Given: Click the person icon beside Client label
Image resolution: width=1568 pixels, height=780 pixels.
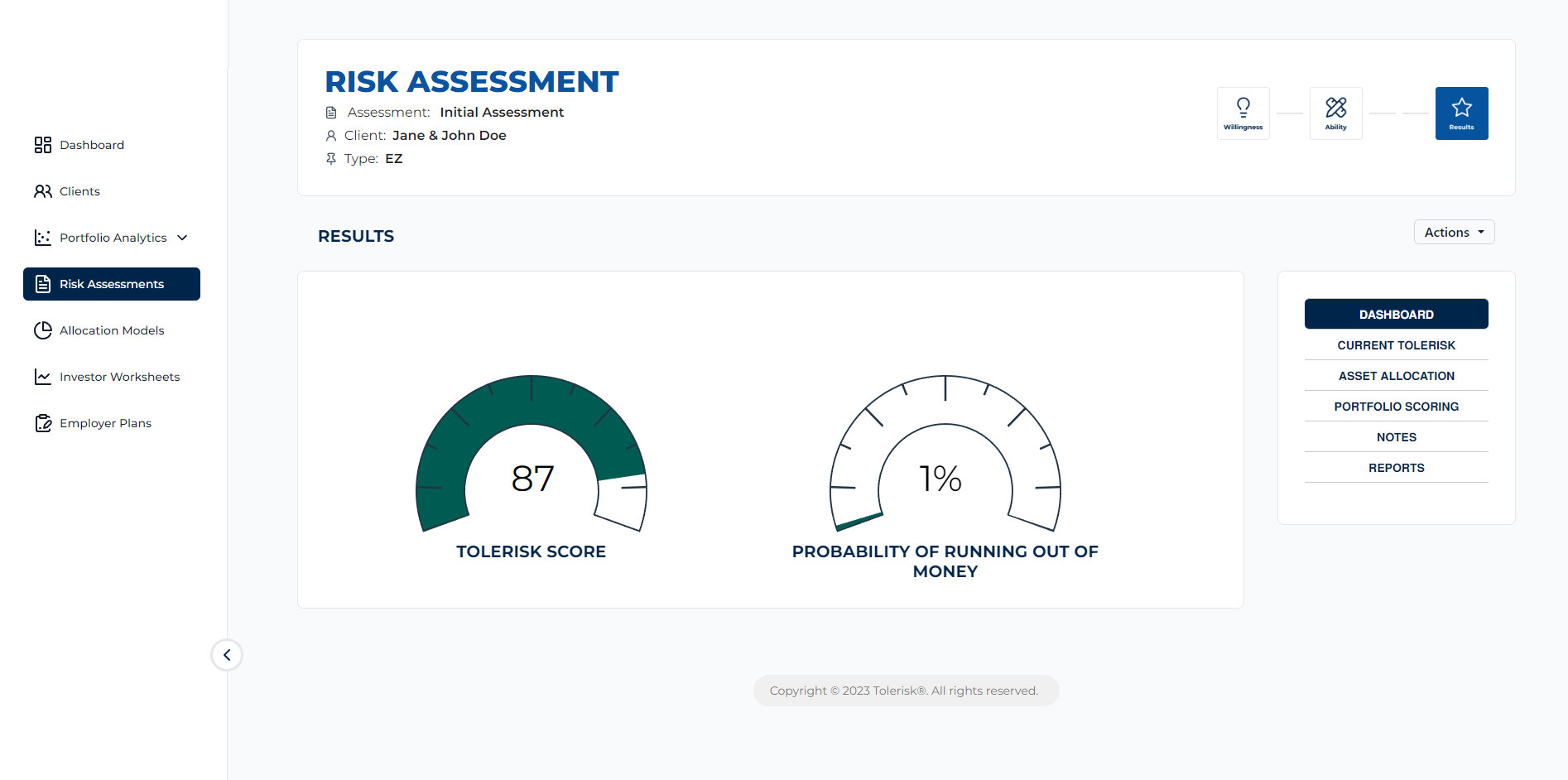Looking at the screenshot, I should (x=331, y=136).
